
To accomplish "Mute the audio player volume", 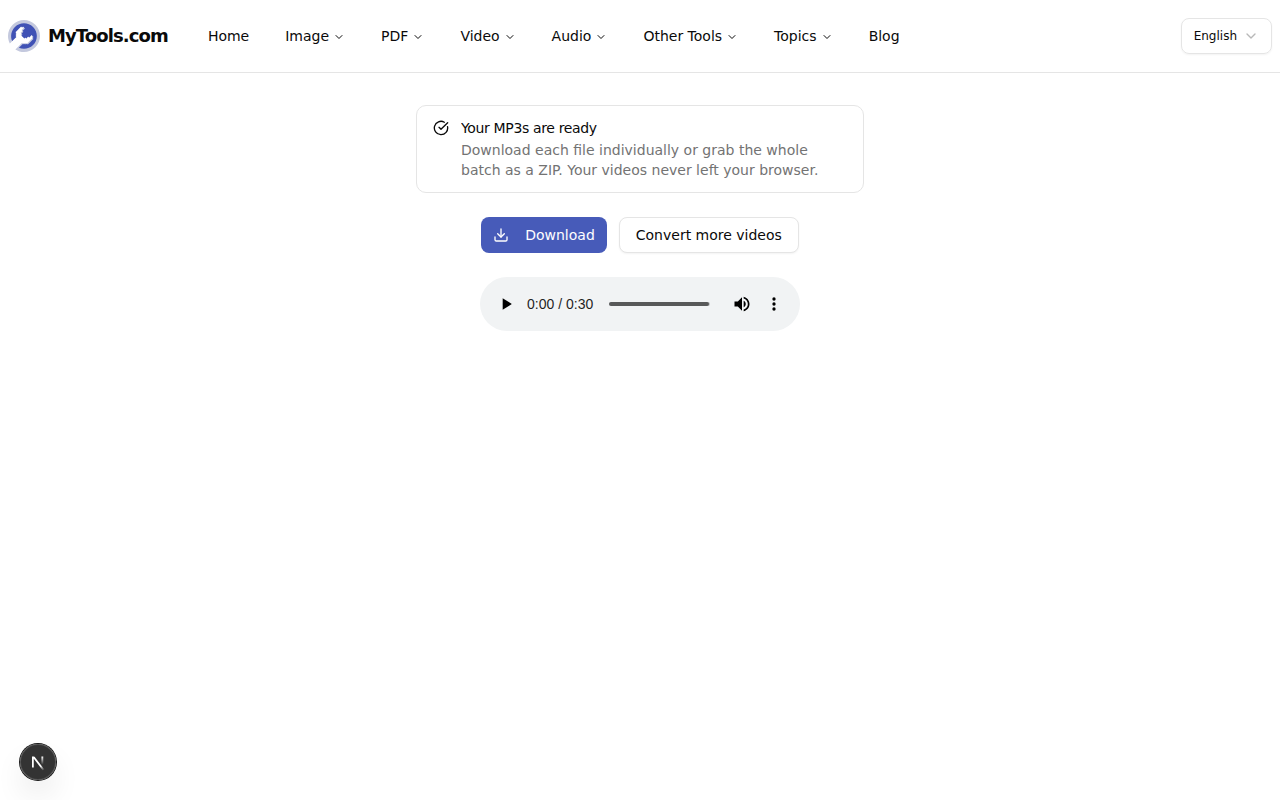I will [741, 304].
